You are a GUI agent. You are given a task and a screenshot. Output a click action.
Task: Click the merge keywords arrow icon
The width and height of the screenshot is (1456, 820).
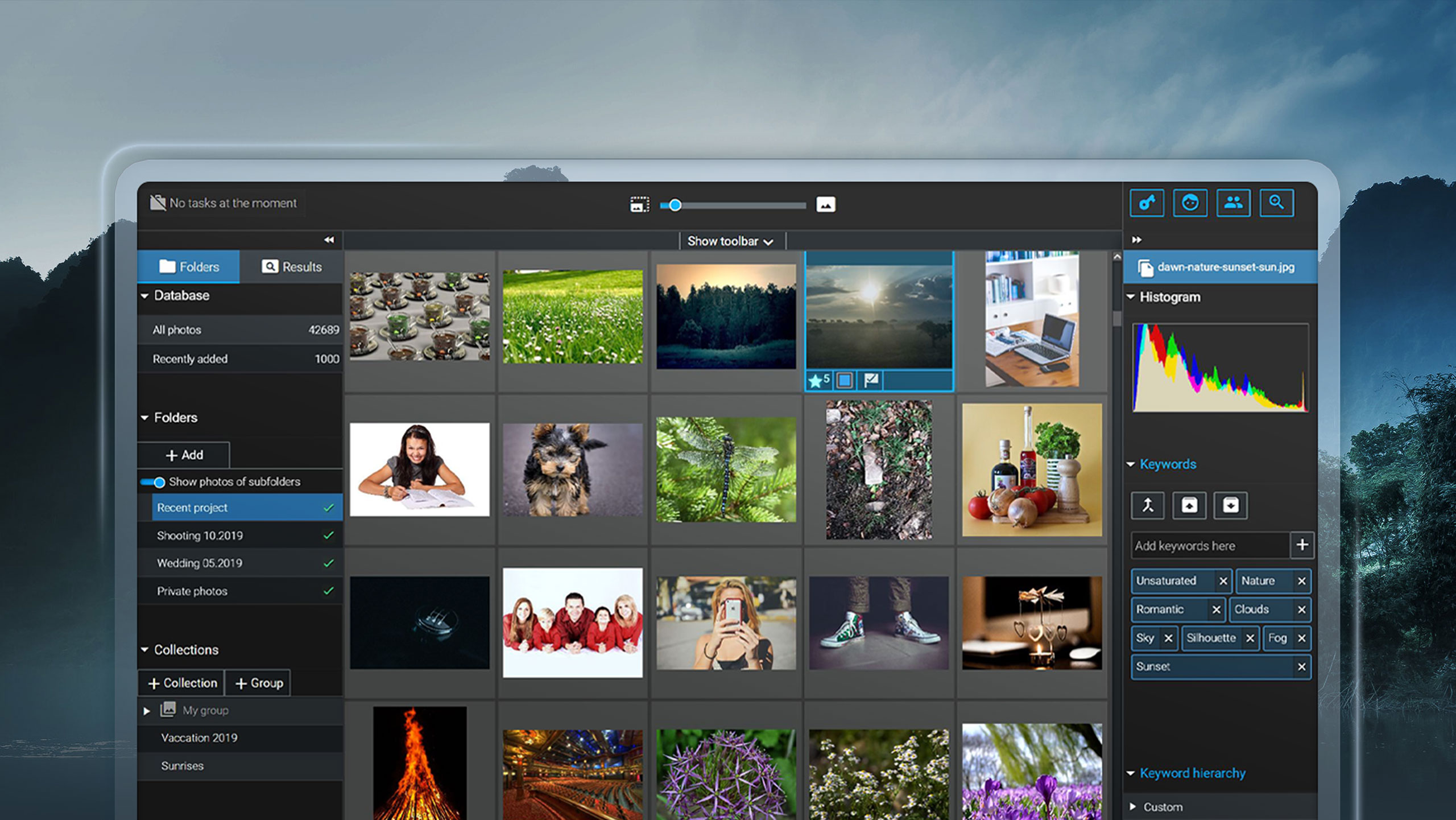(x=1148, y=505)
